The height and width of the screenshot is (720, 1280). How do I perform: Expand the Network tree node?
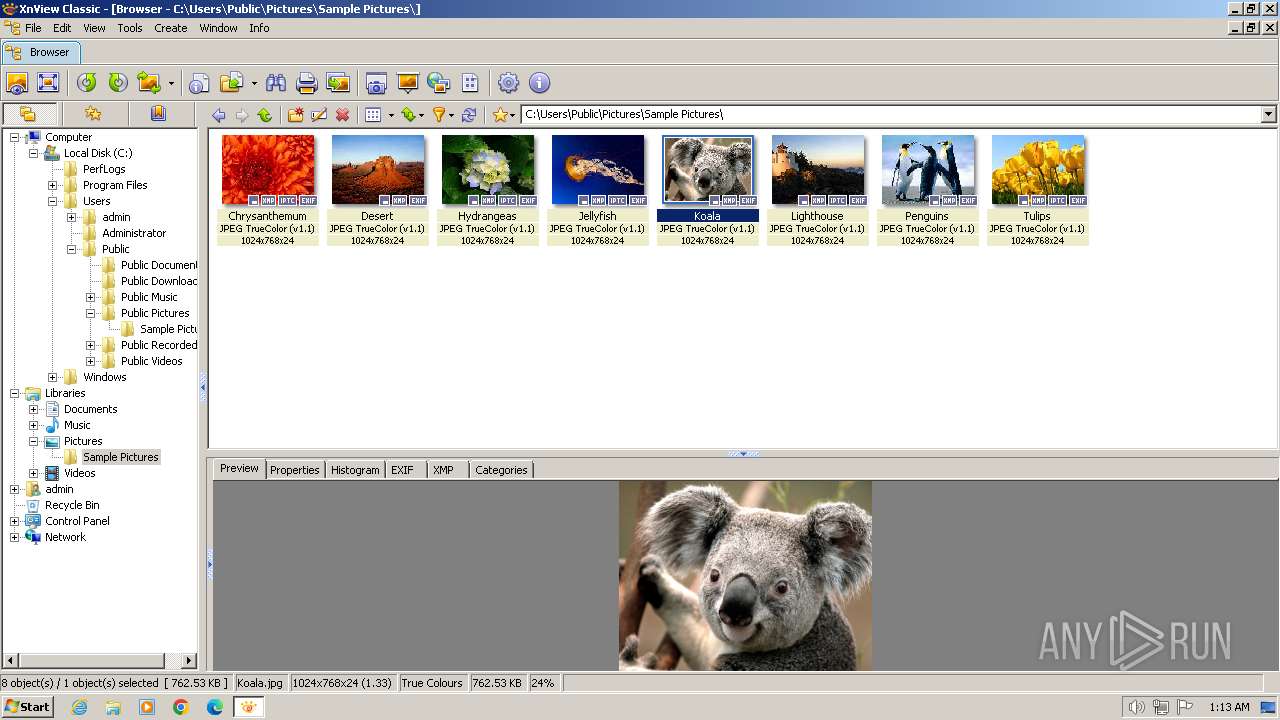15,537
